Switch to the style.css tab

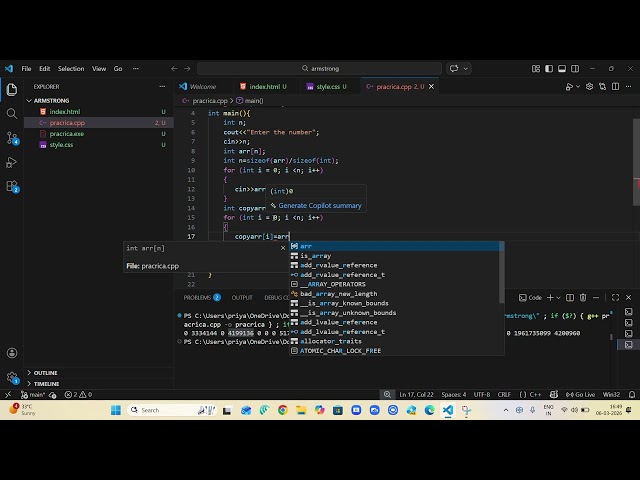click(331, 87)
